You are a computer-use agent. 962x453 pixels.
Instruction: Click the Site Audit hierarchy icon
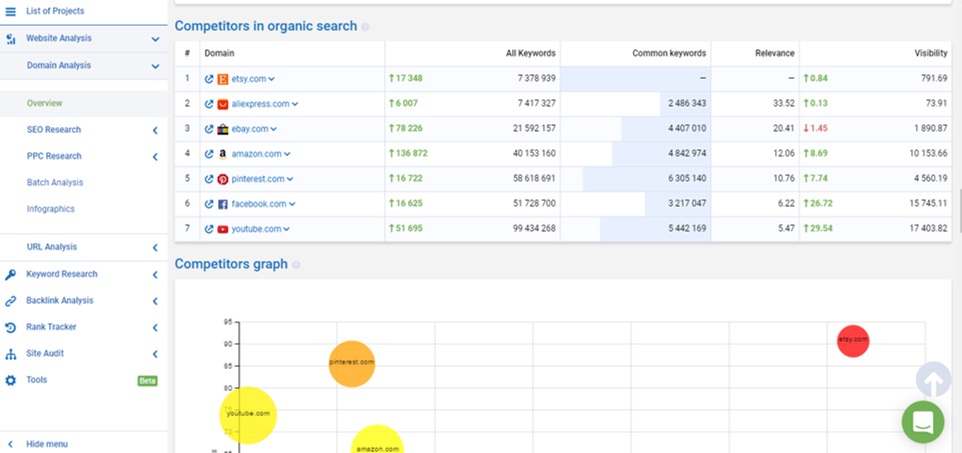pos(10,354)
